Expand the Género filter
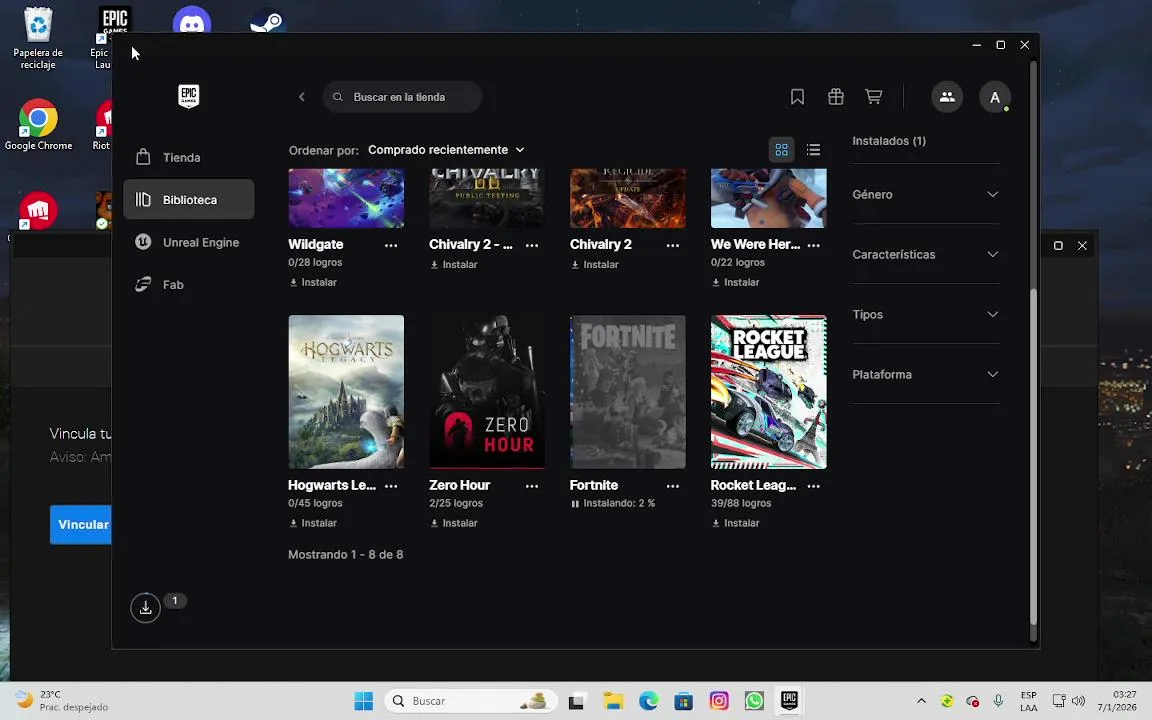Screen dimensions: 1152x720 (x=926, y=194)
